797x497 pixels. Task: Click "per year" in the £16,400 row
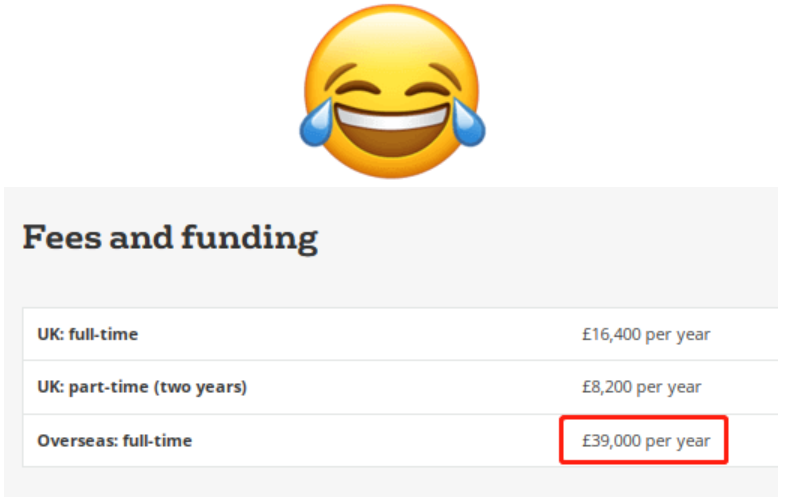[x=678, y=334]
